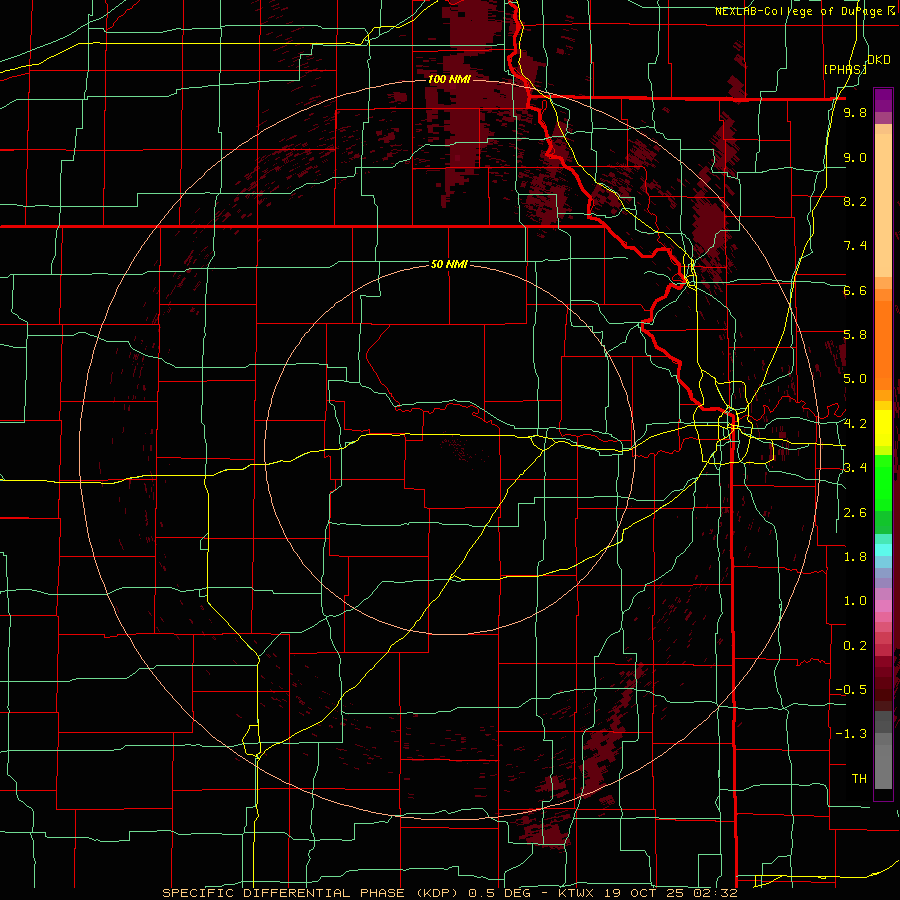900x900 pixels.
Task: Click the 8.2 scale value
Action: tap(855, 201)
